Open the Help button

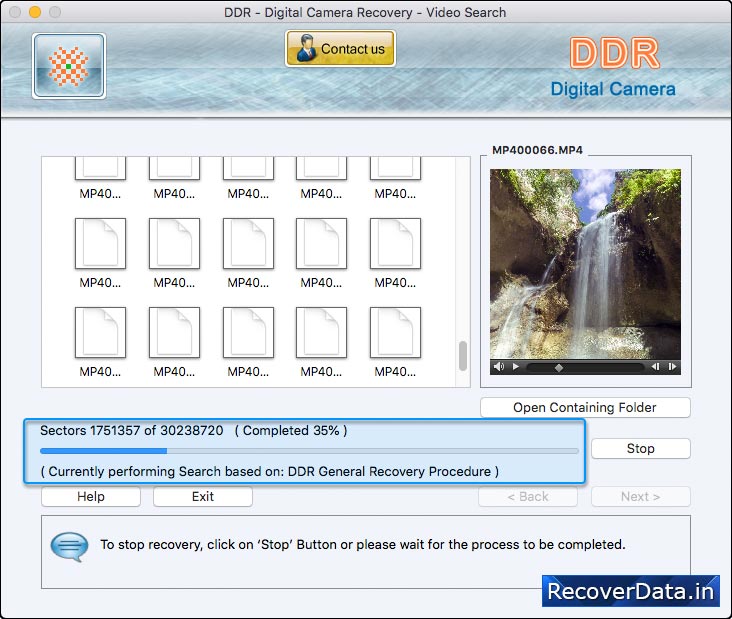click(x=91, y=497)
